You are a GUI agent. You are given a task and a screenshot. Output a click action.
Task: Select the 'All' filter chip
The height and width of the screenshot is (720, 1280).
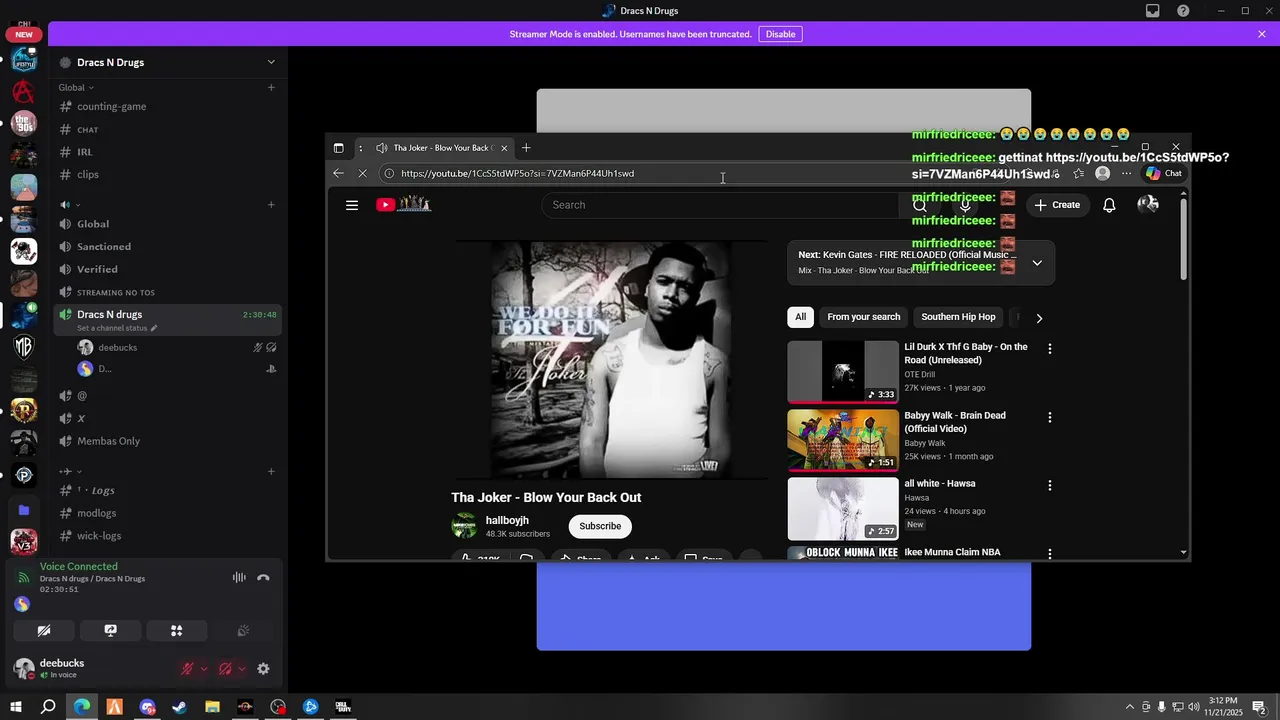click(800, 317)
